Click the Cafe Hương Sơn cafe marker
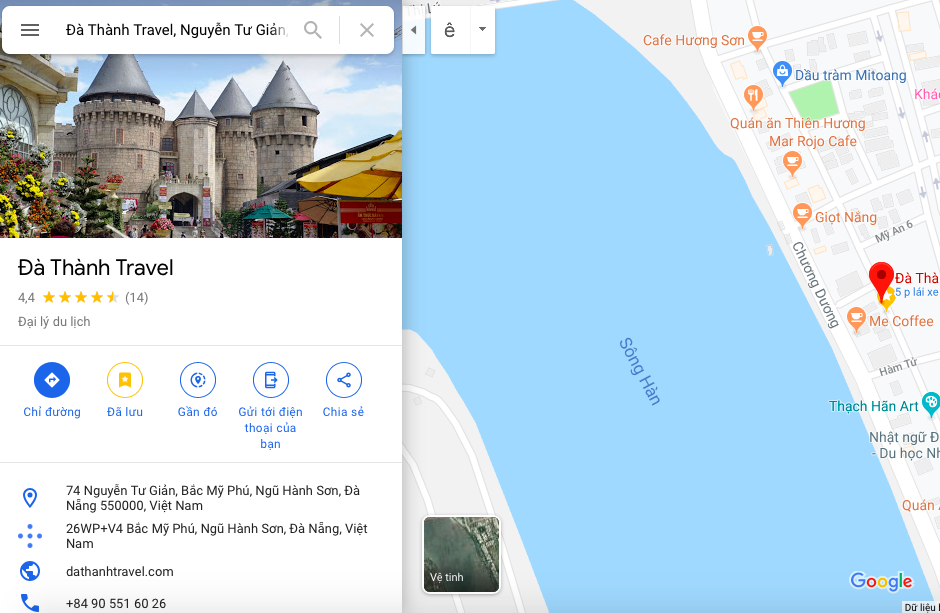Viewport: 940px width, 613px height. tap(757, 38)
